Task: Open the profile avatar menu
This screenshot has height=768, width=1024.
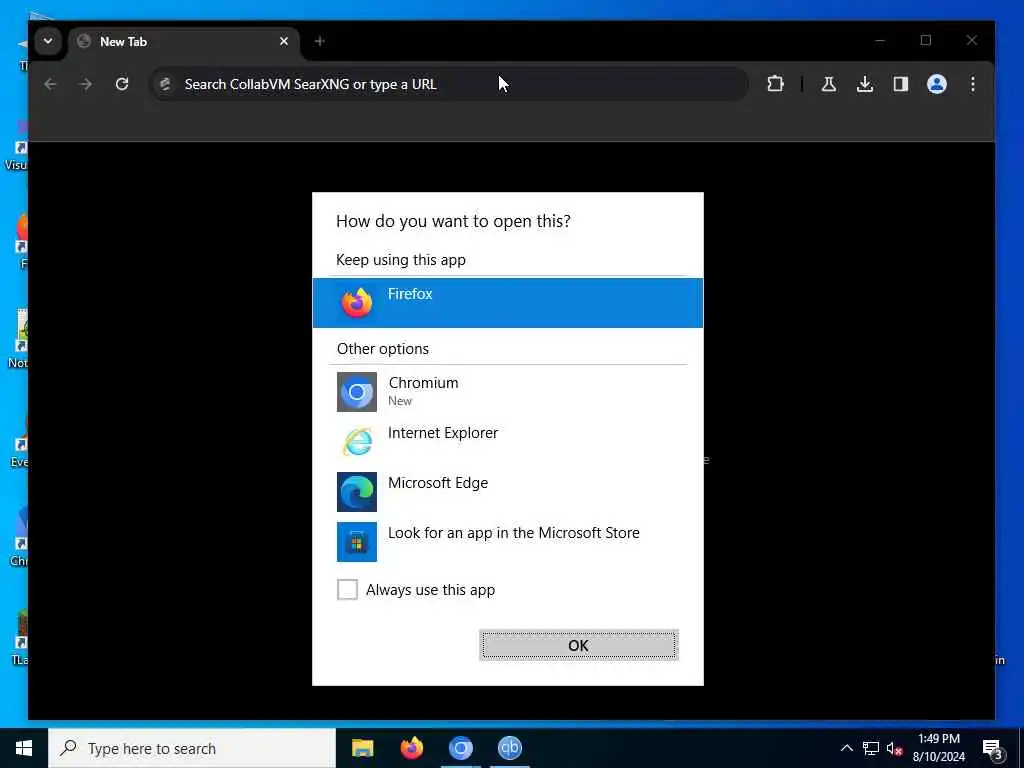Action: (x=936, y=84)
